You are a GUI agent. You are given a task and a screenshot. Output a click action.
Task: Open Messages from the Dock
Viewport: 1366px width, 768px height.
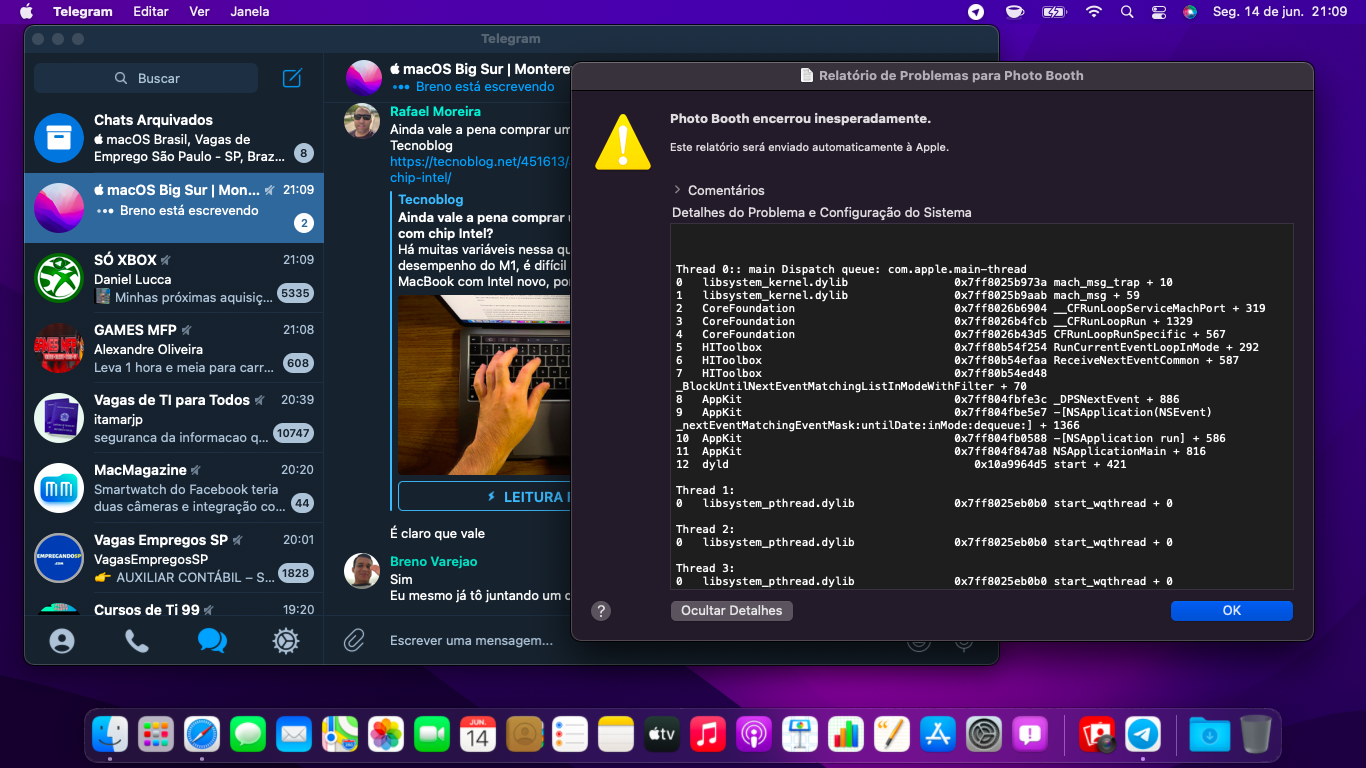tap(248, 735)
